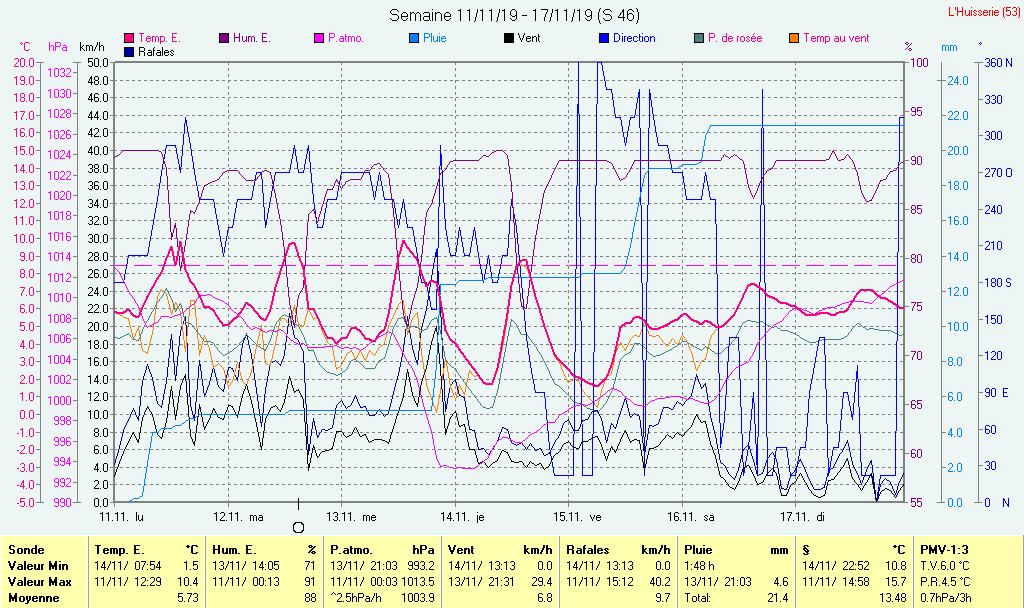The image size is (1024, 608).
Task: Click the humidity minimum entry '13/11/ 14:05'
Action: (246, 566)
